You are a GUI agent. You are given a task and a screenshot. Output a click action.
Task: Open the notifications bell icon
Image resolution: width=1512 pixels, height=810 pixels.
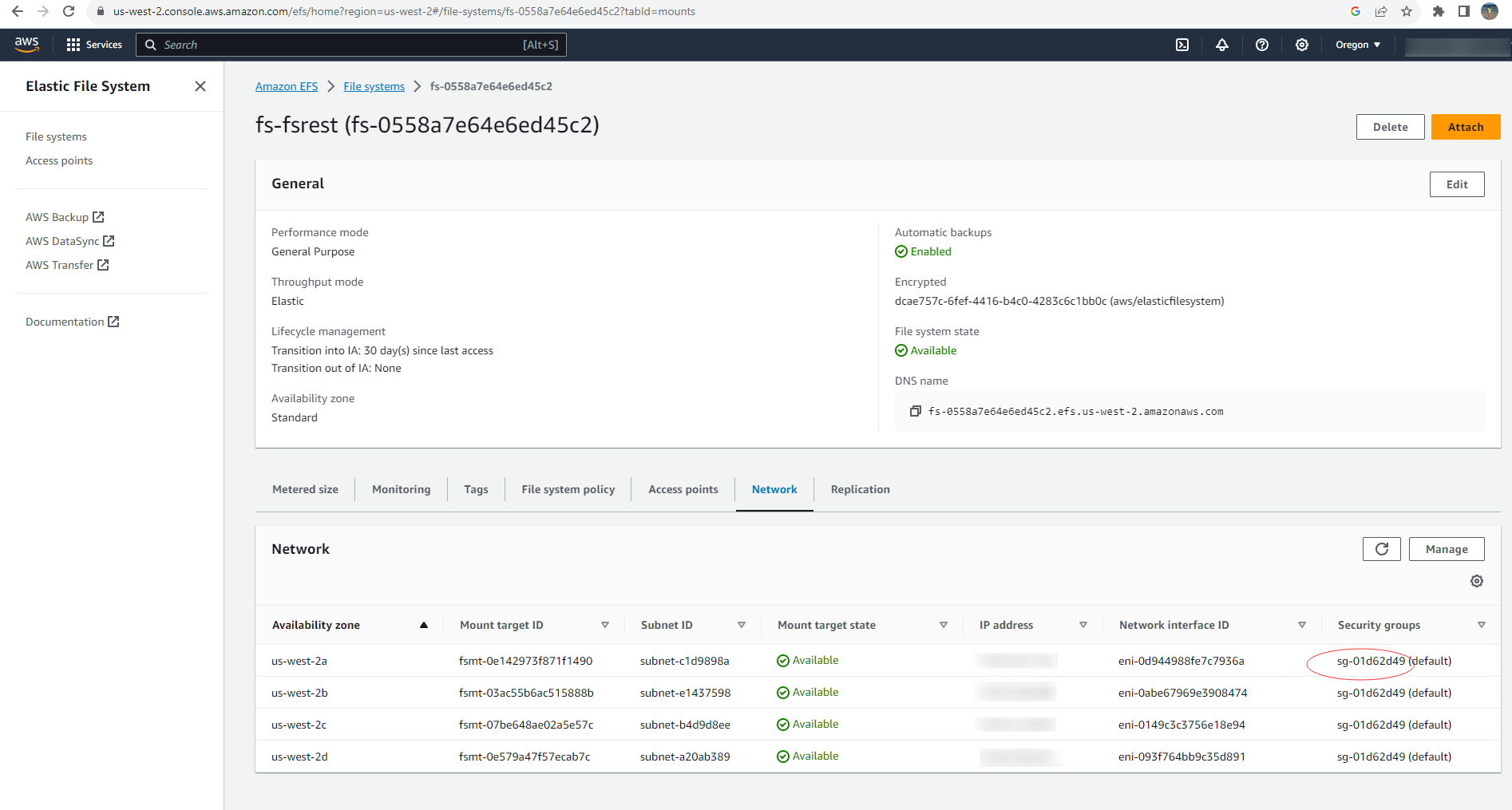(x=1222, y=45)
